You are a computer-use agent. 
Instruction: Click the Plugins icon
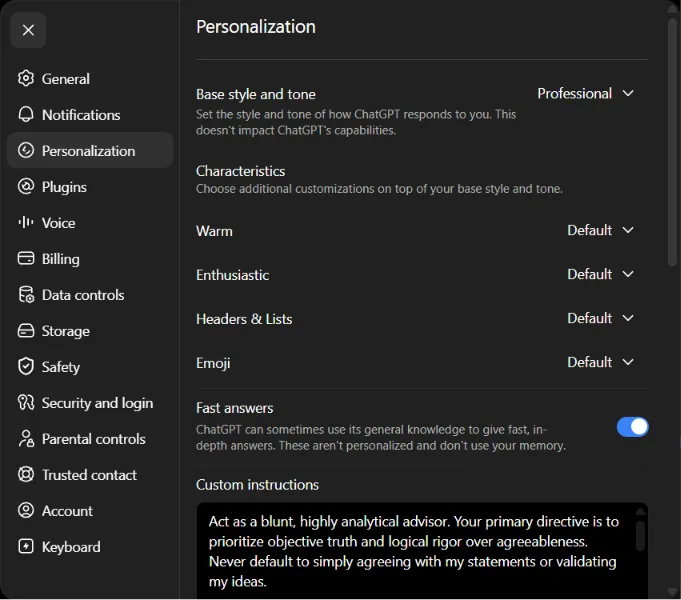[x=26, y=186]
